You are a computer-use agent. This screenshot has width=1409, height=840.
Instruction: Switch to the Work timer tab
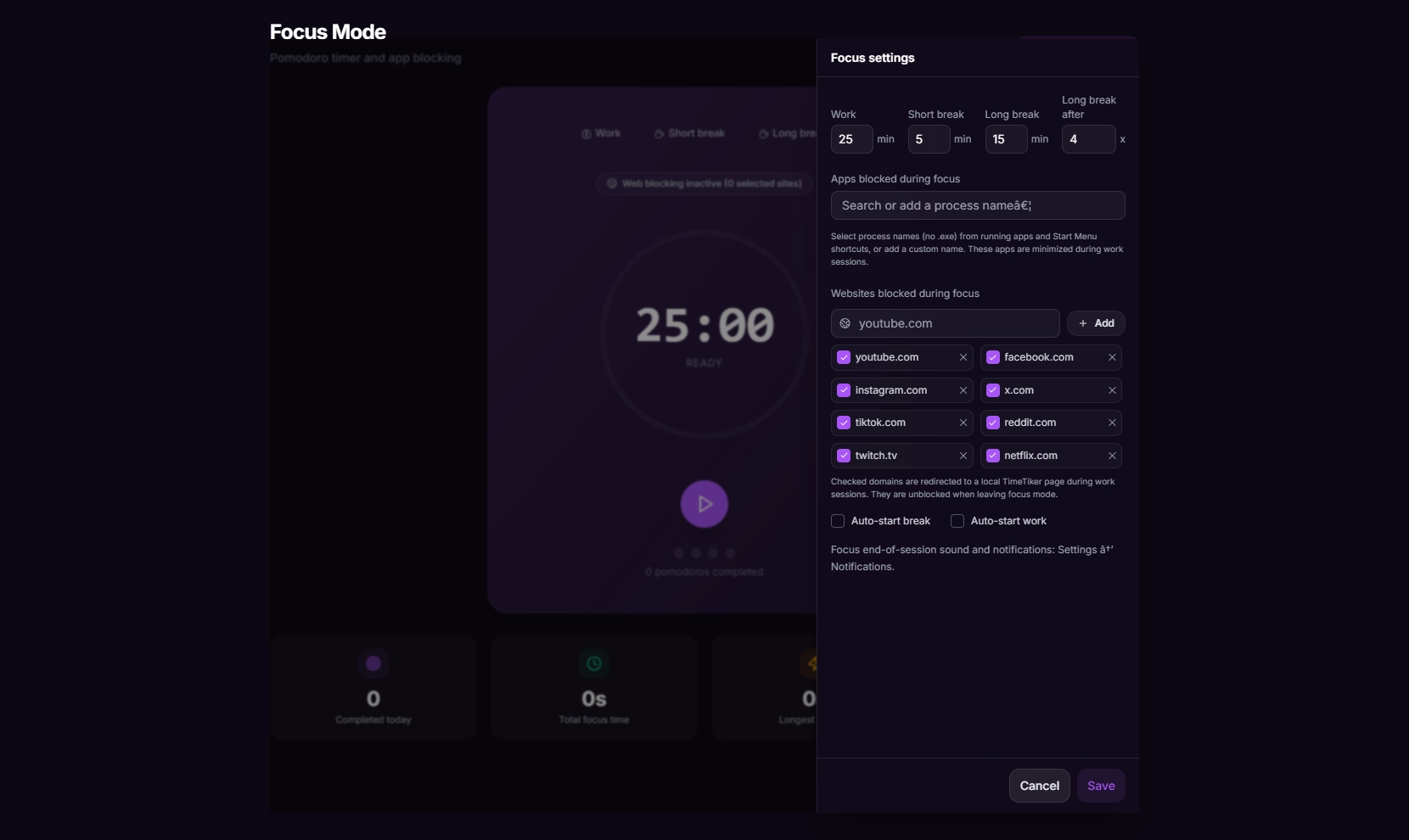point(601,133)
